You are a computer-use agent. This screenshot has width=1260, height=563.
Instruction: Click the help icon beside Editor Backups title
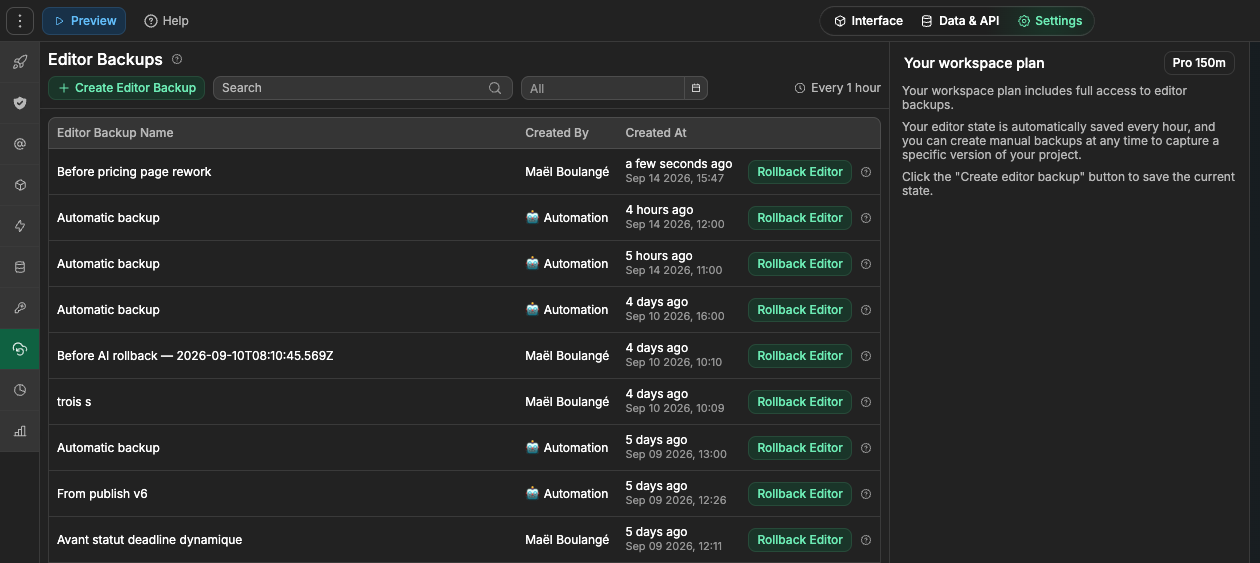point(177,59)
